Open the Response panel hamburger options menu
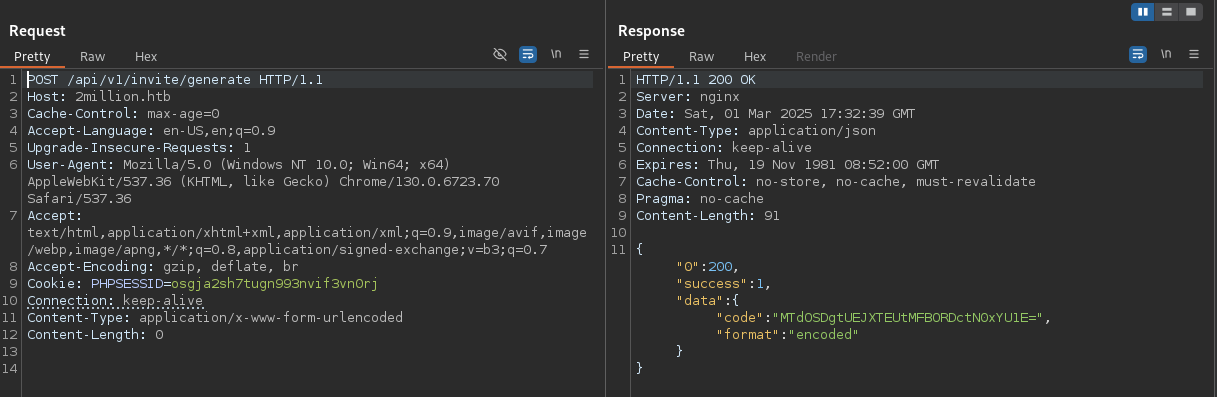The height and width of the screenshot is (397, 1217). (1194, 55)
